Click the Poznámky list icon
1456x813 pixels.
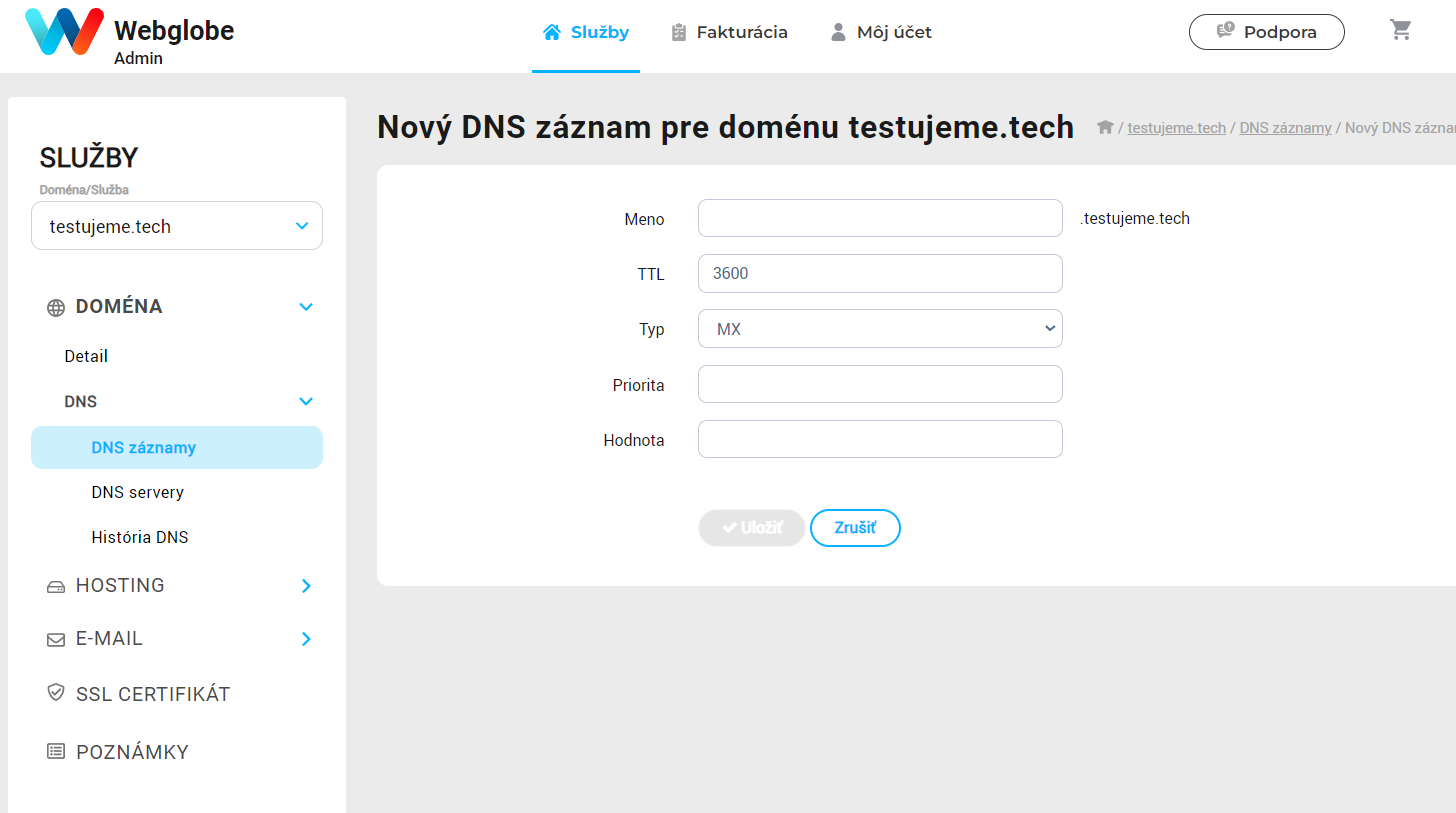[x=56, y=751]
